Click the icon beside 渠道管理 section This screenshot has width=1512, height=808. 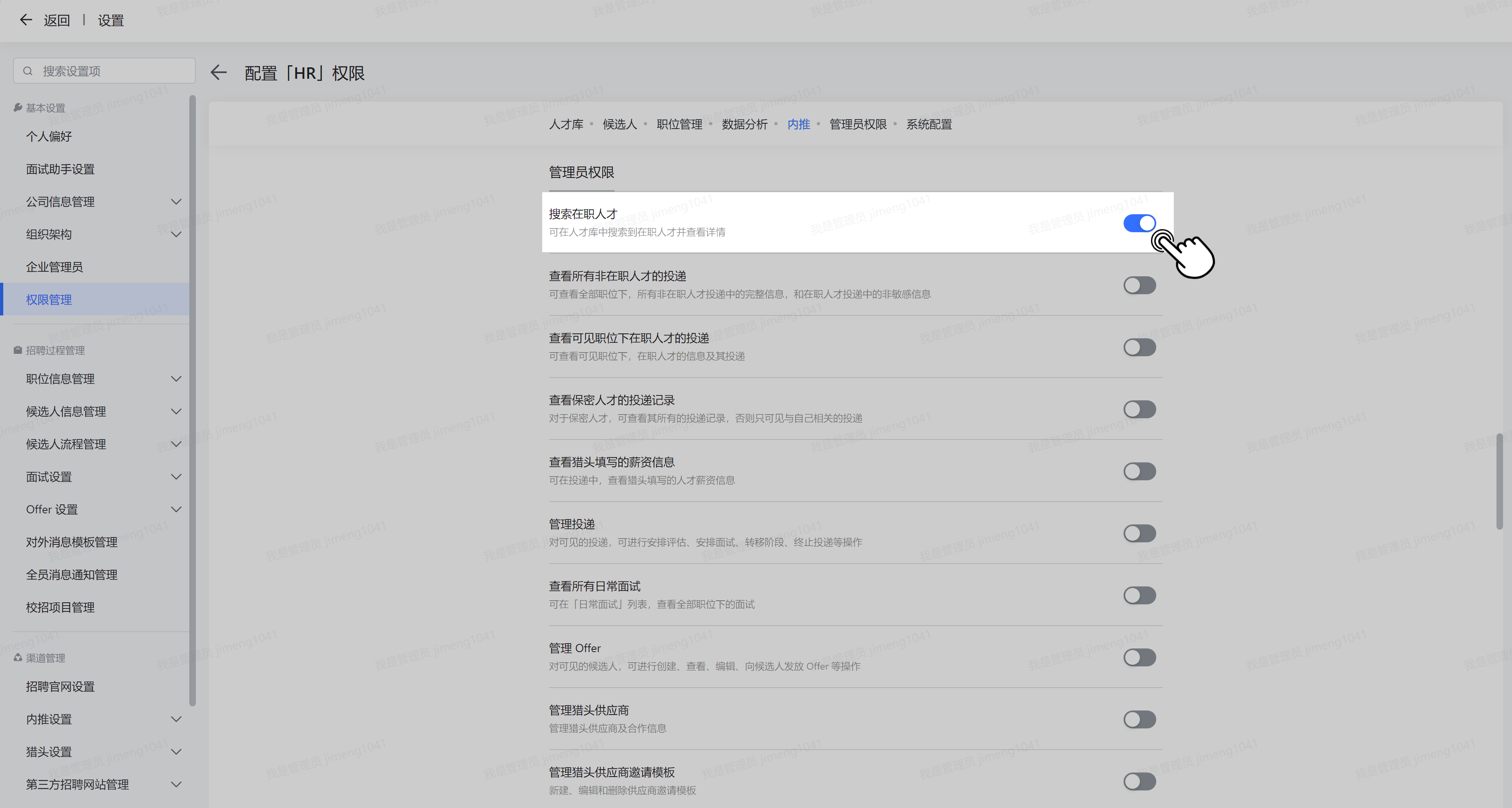18,658
